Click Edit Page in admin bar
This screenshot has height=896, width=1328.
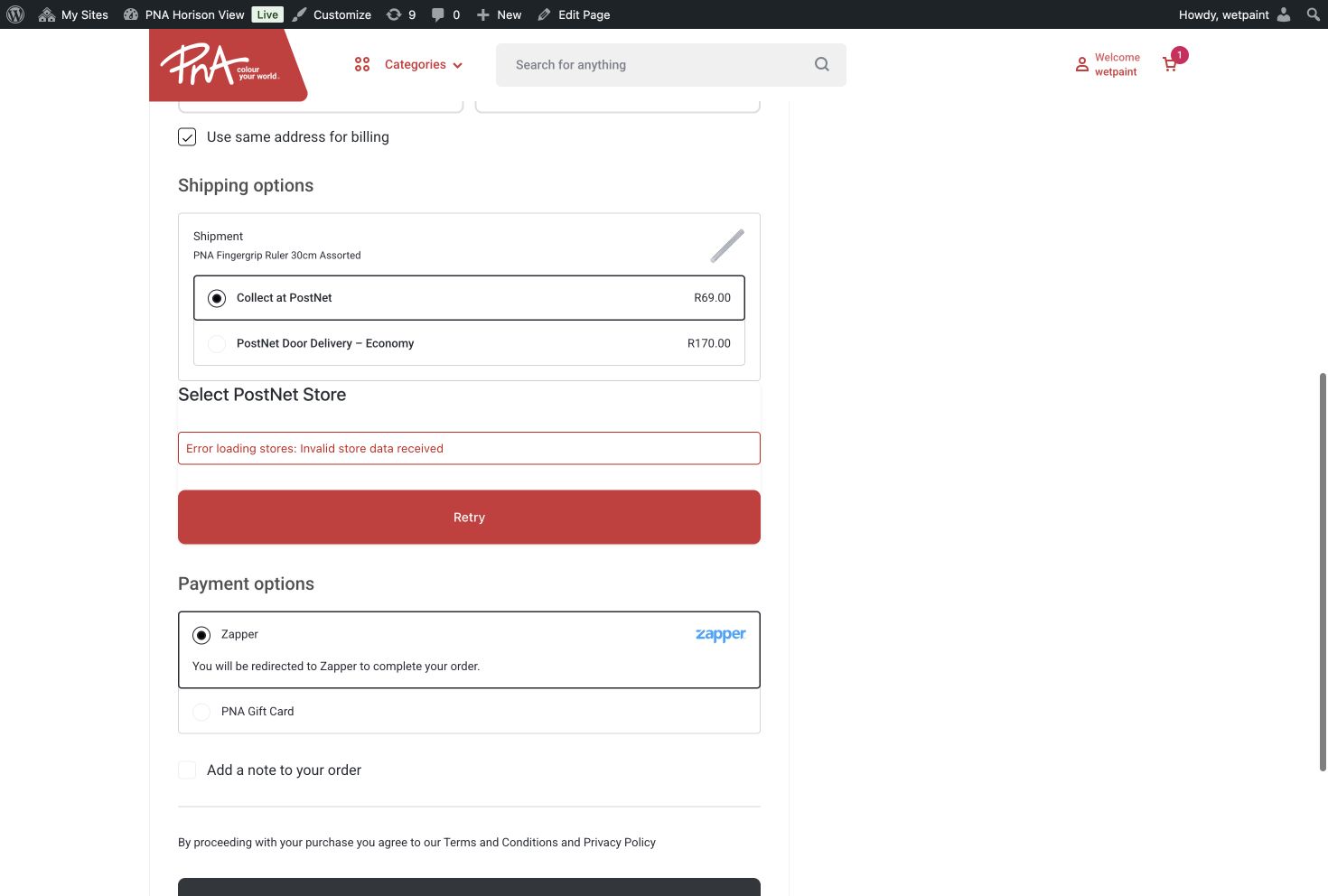(x=574, y=14)
